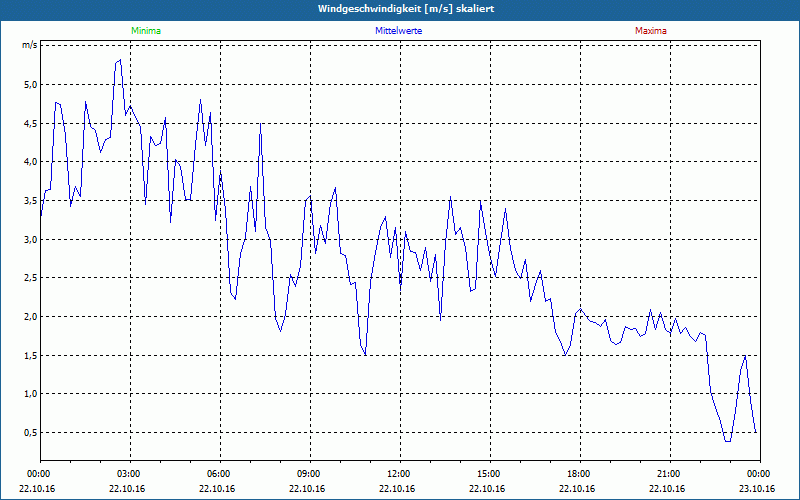Click the red Maxima legend label
Screen dimensions: 800x500
coord(651,31)
